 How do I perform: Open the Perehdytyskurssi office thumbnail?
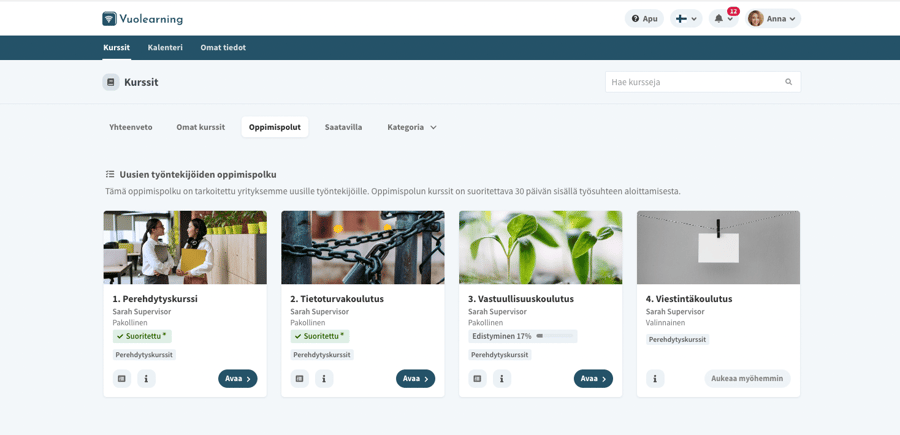[x=185, y=247]
